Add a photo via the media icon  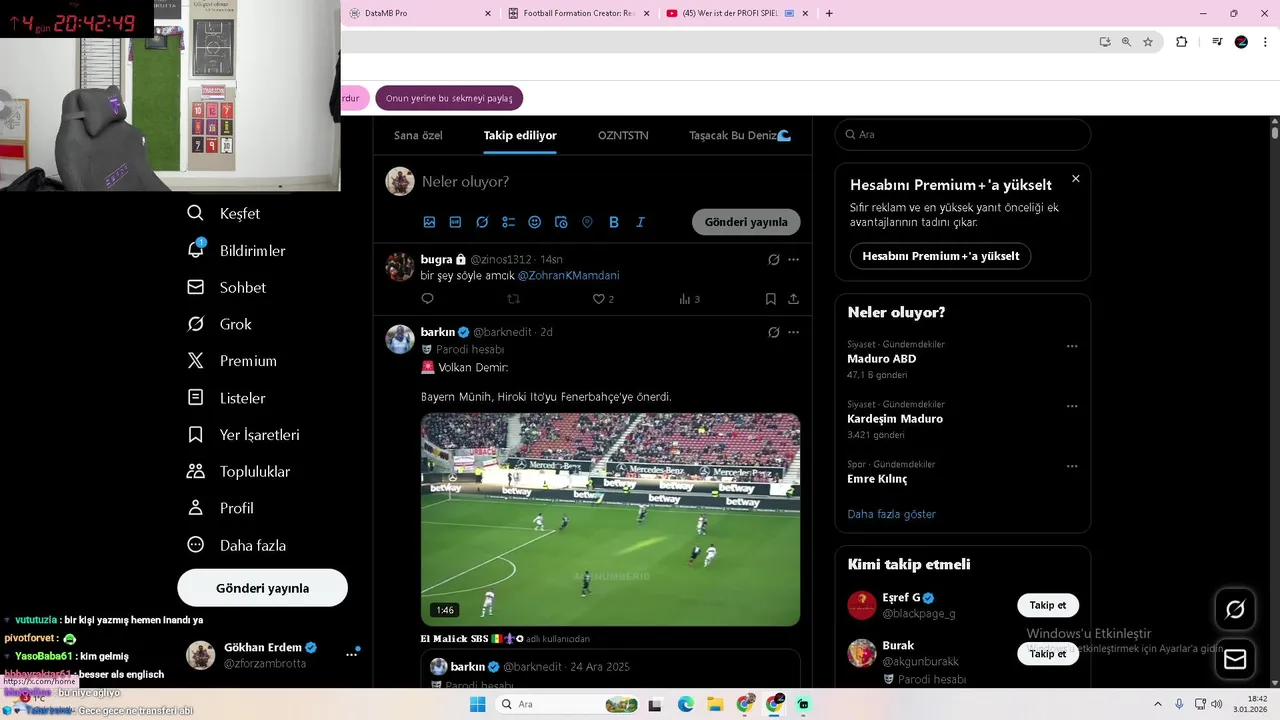(429, 222)
